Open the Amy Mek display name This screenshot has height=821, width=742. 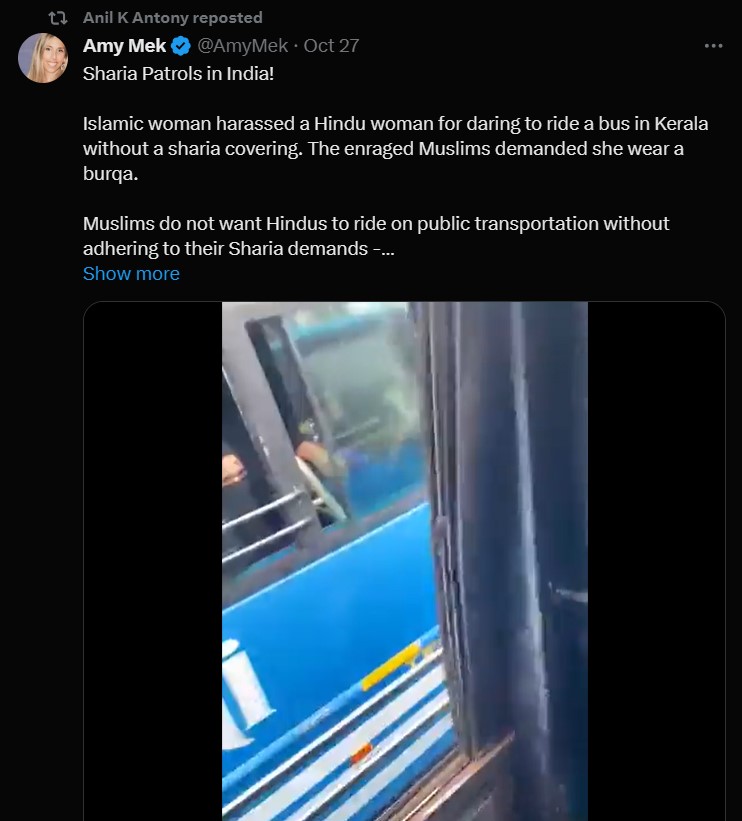124,46
